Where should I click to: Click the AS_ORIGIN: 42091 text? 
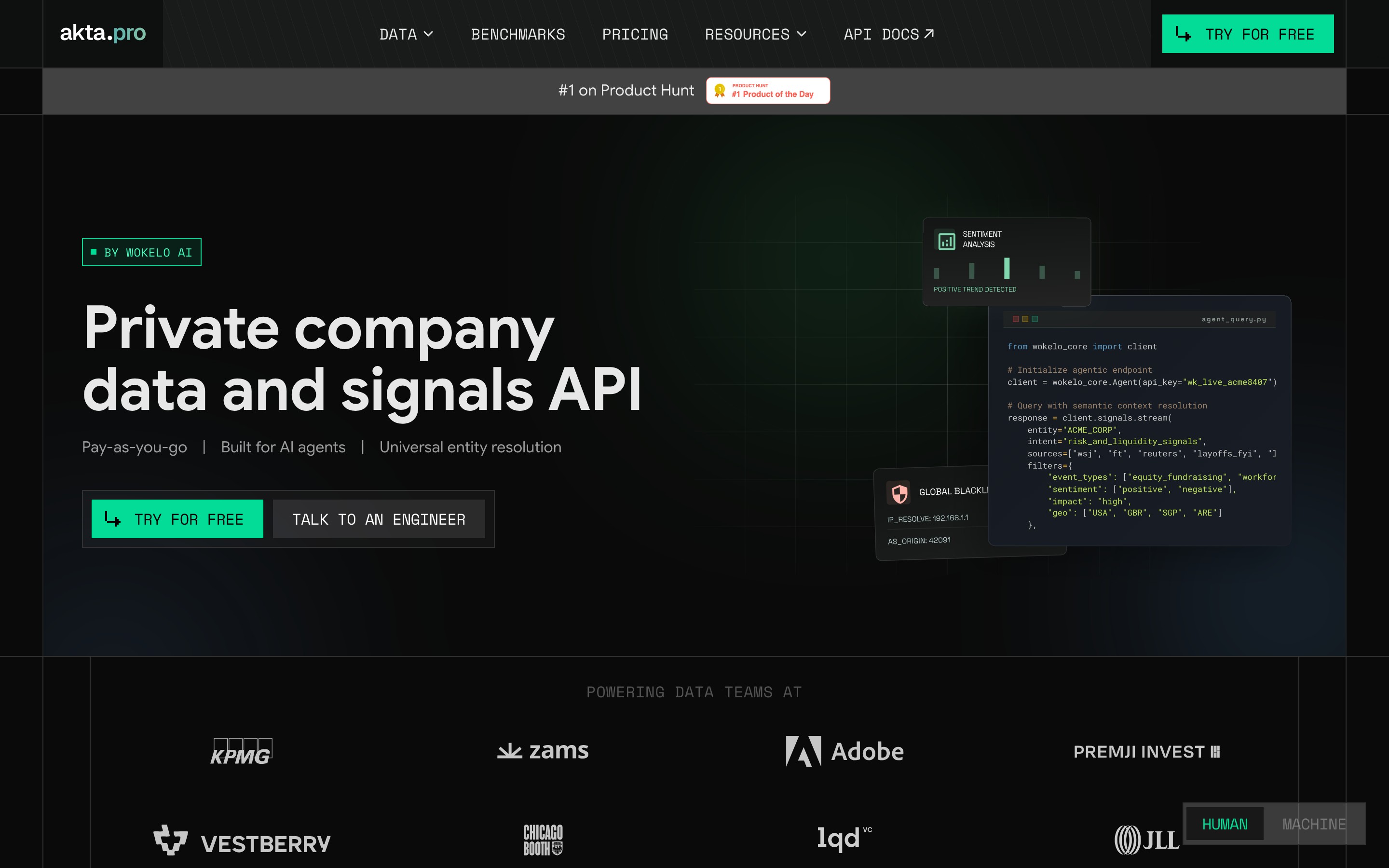[x=919, y=541]
